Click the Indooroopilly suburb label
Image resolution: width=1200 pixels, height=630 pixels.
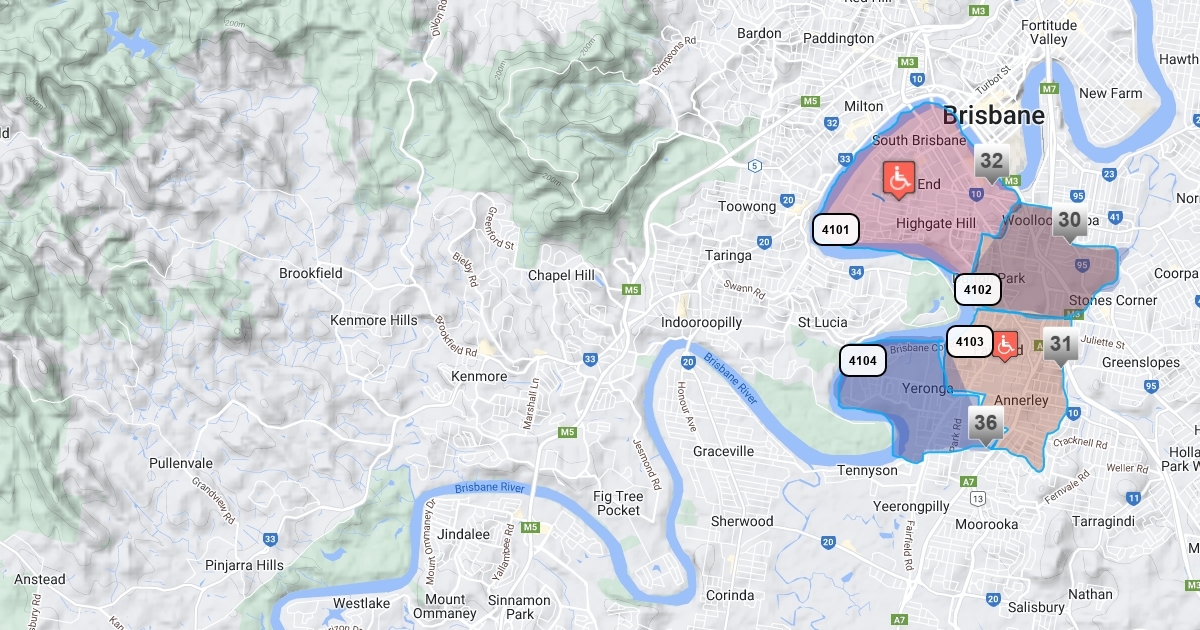701,322
